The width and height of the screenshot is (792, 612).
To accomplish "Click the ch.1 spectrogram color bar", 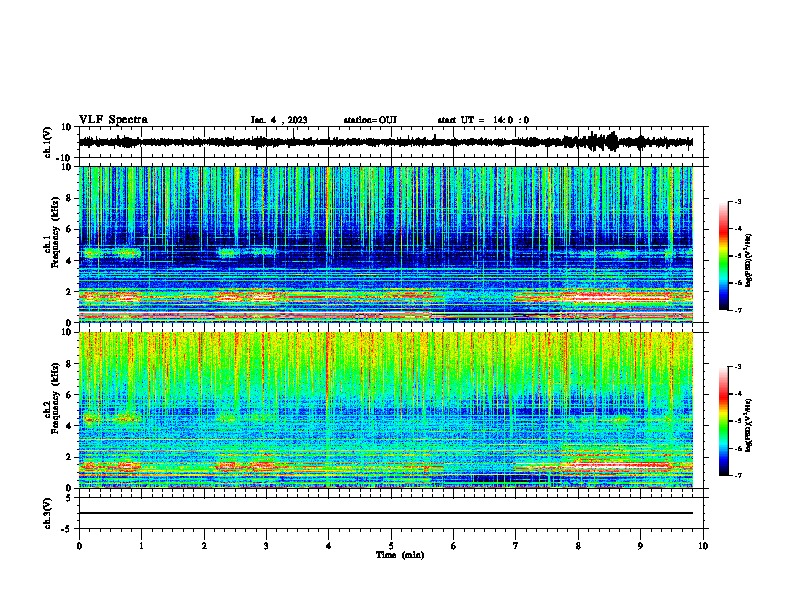I will pyautogui.click(x=723, y=256).
